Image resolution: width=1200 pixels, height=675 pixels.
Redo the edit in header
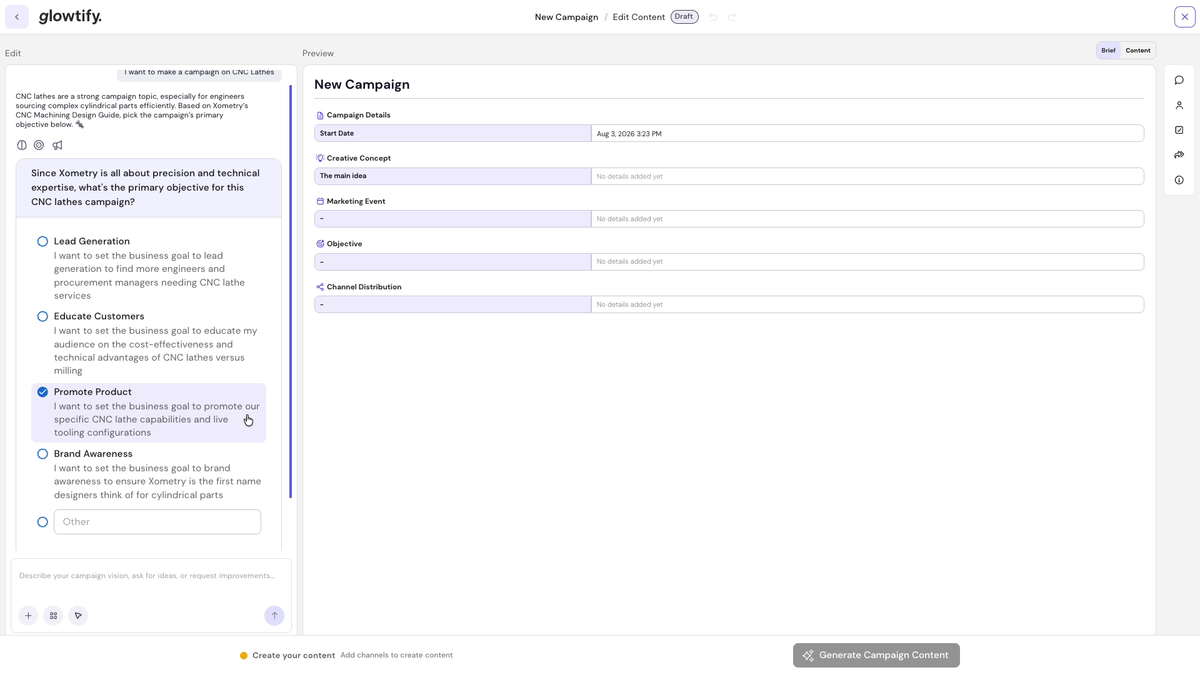(732, 17)
